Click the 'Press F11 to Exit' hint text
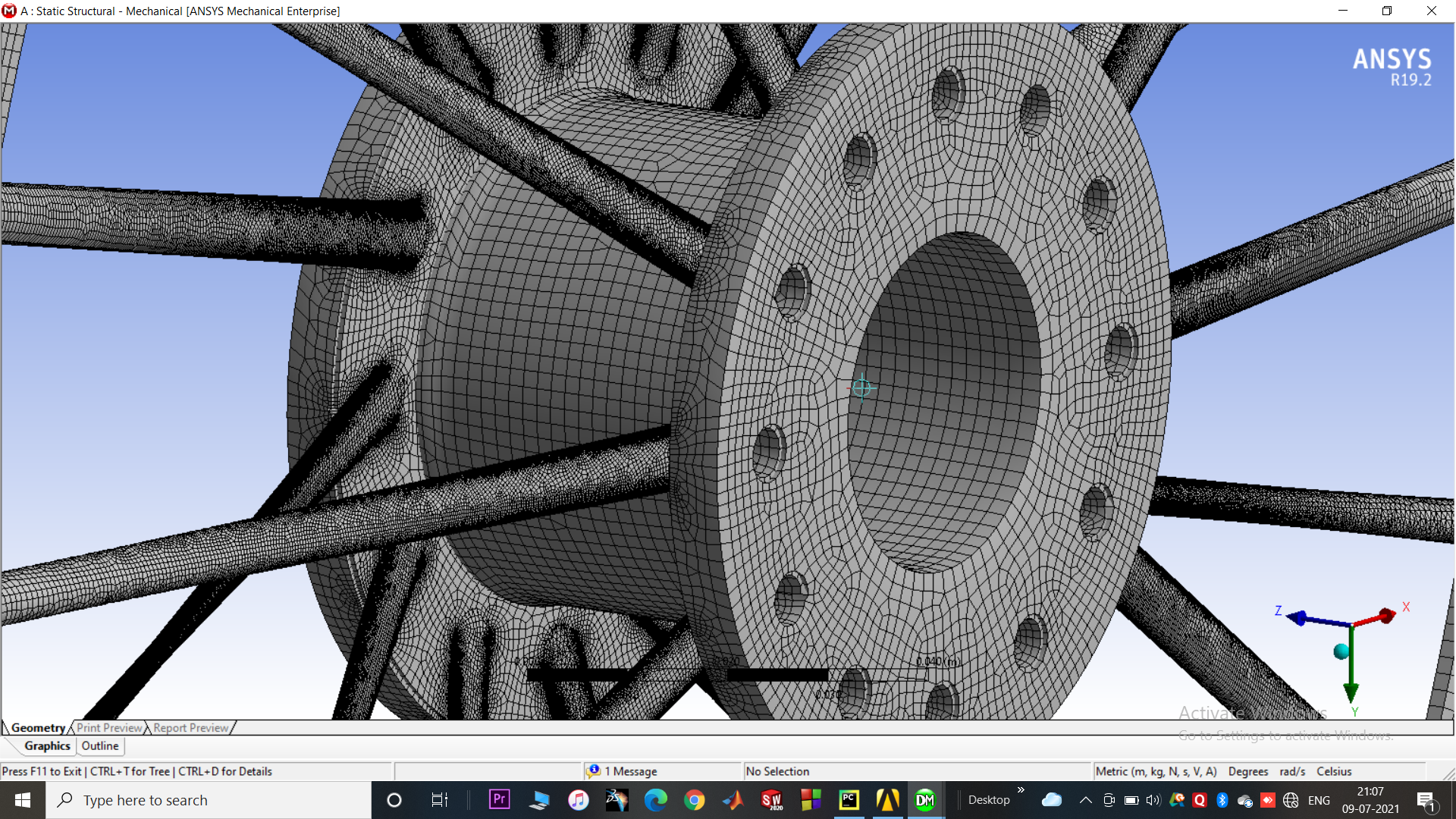 [x=42, y=771]
